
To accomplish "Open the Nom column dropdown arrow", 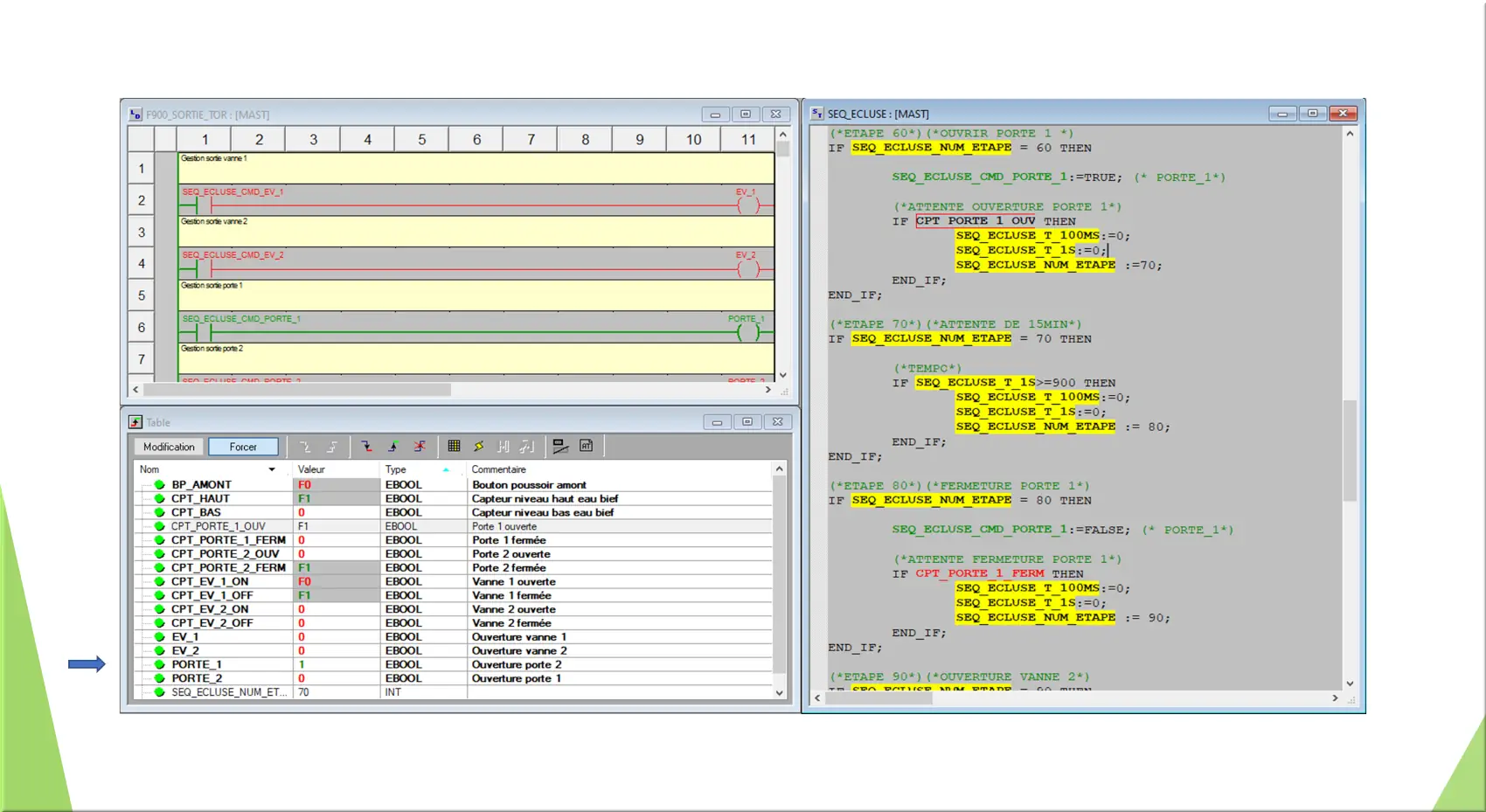I will click(x=272, y=469).
